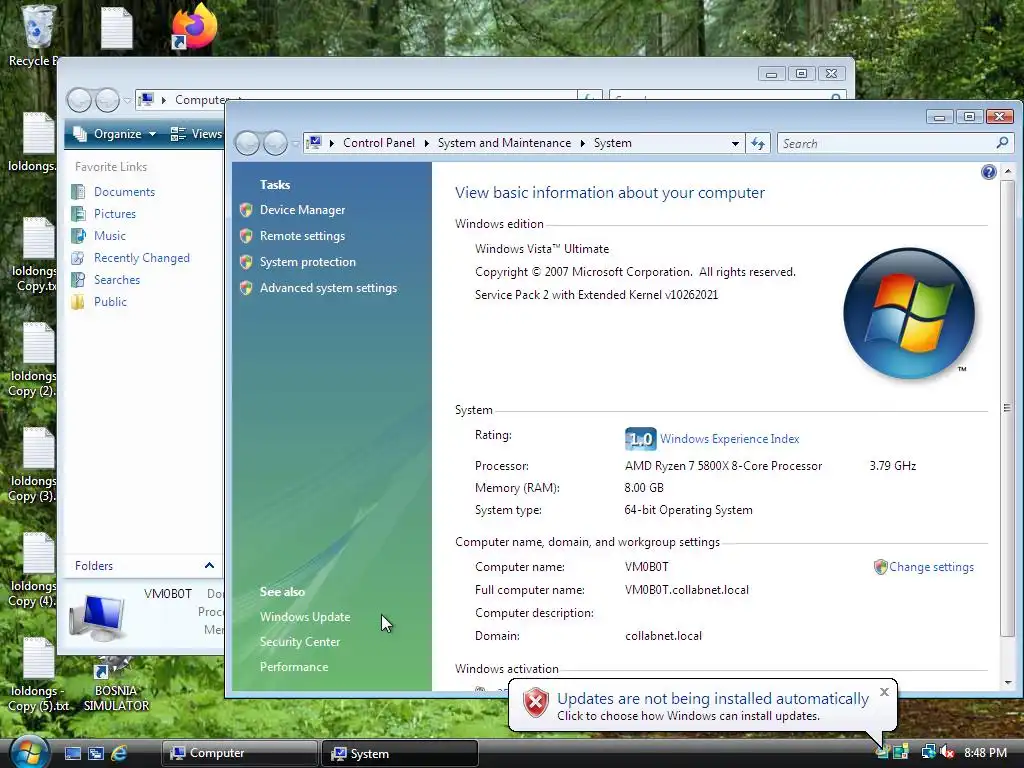The width and height of the screenshot is (1024, 768).
Task: Click the System window scrollbar down arrow
Action: (1008, 682)
